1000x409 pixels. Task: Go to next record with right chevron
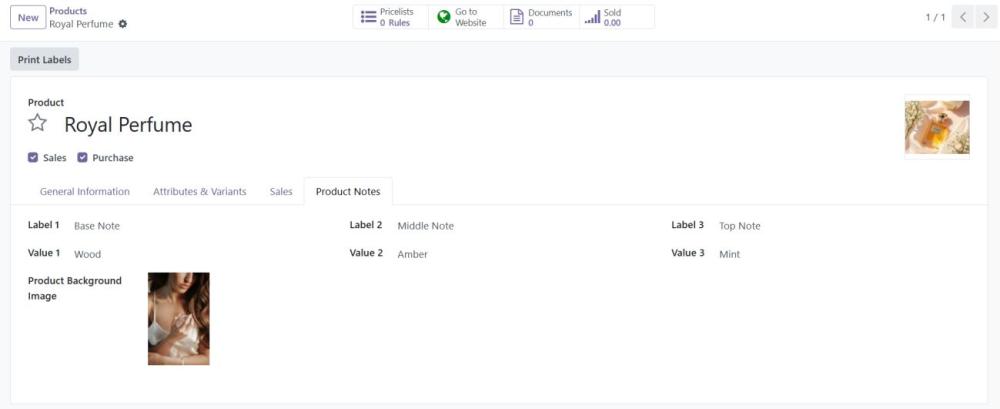[x=986, y=17]
